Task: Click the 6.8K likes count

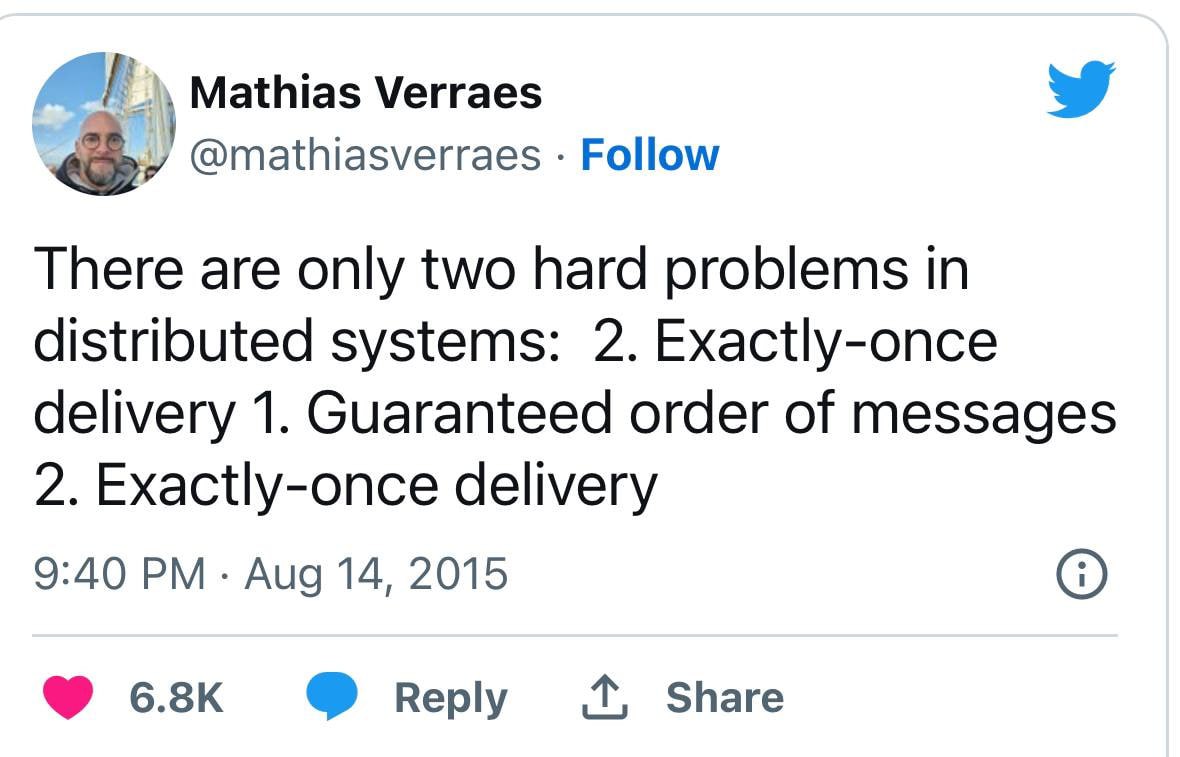Action: (x=176, y=697)
